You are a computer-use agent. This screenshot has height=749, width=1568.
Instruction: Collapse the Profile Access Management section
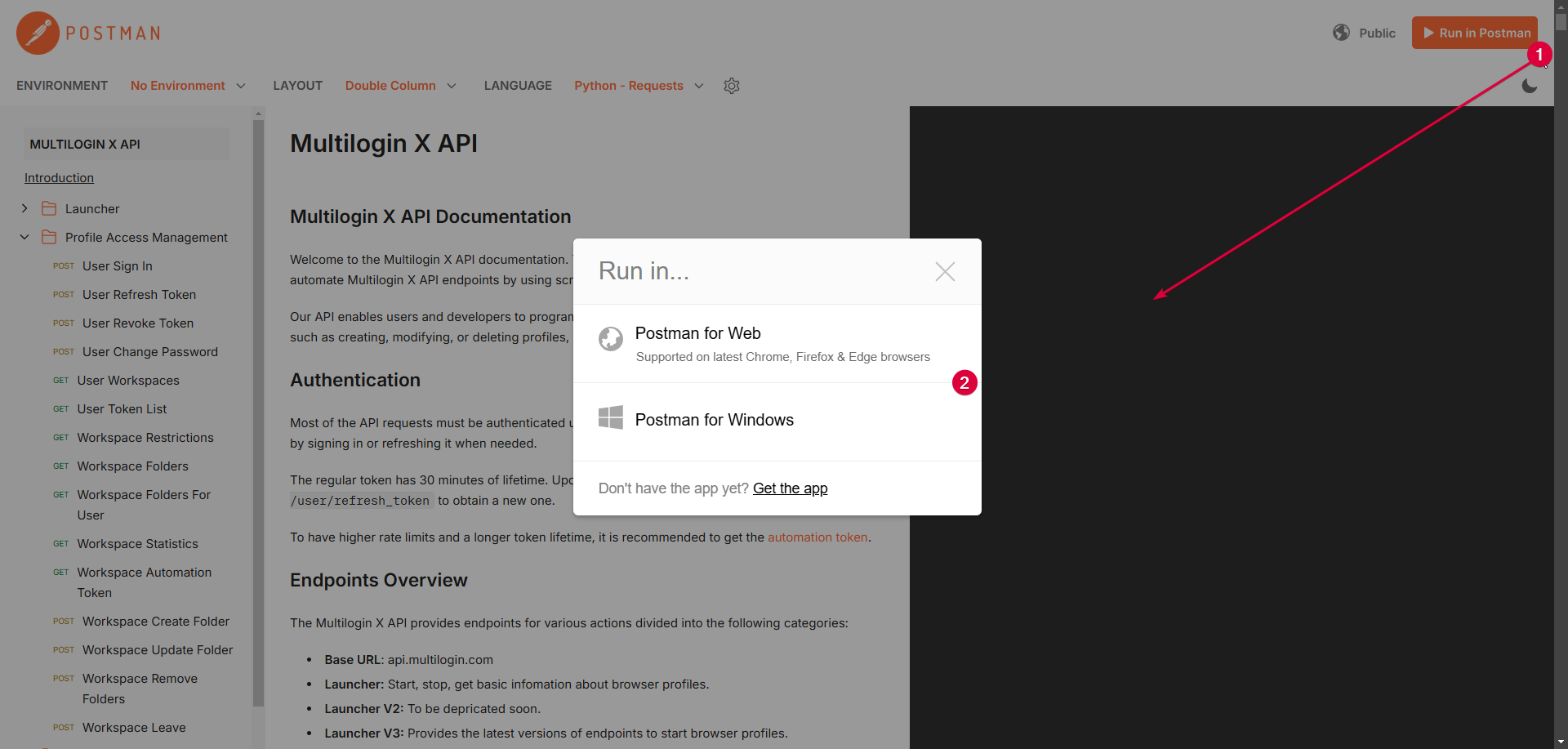coord(24,237)
